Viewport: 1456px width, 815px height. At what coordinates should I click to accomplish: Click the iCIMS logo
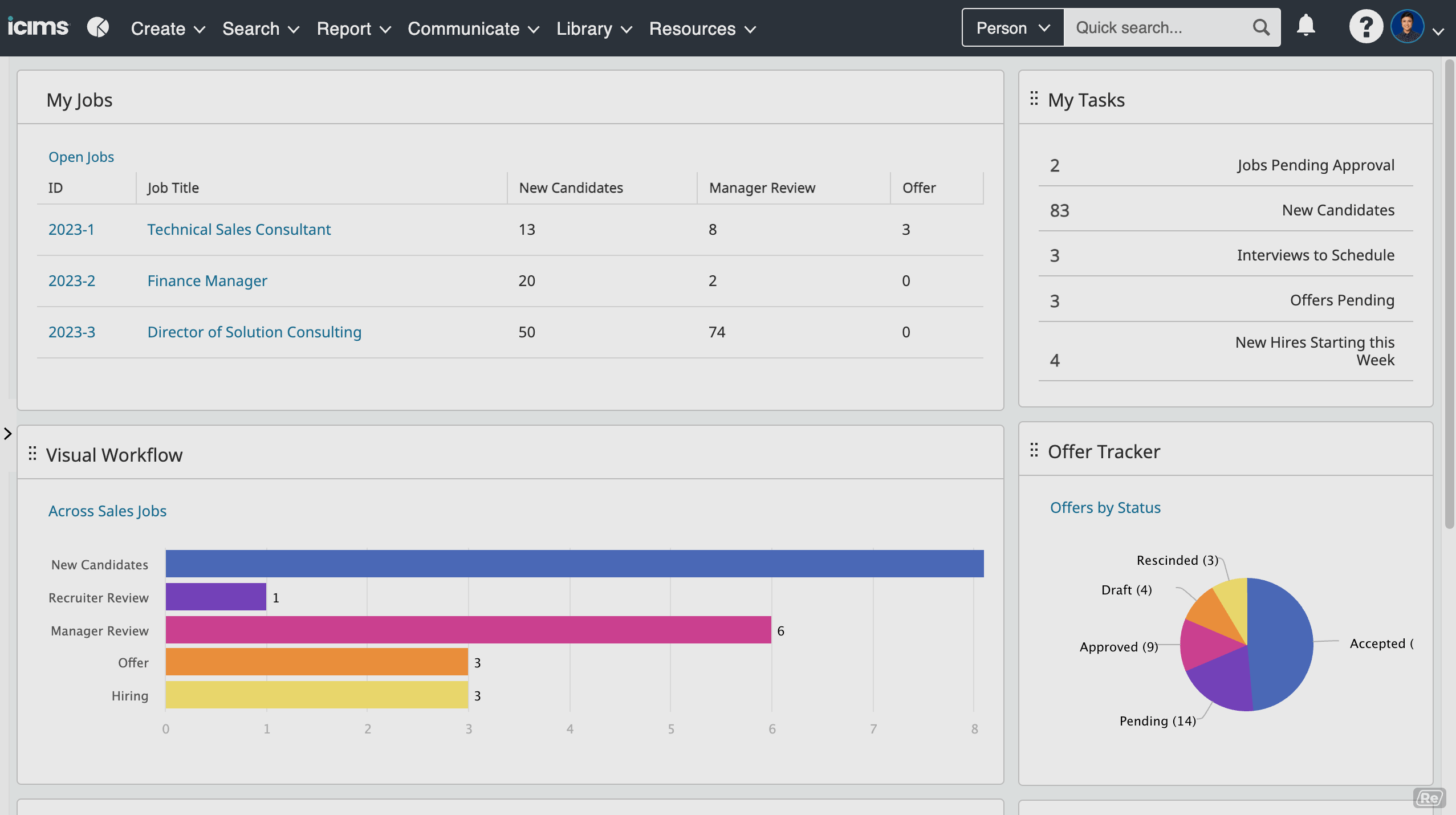coord(38,27)
